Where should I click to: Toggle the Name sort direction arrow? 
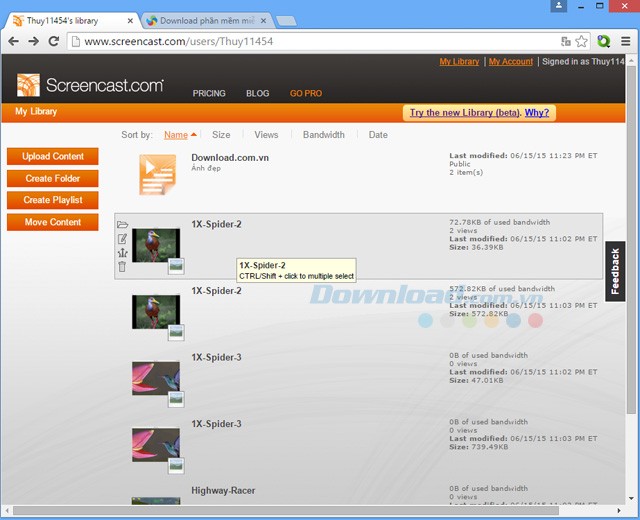(194, 134)
